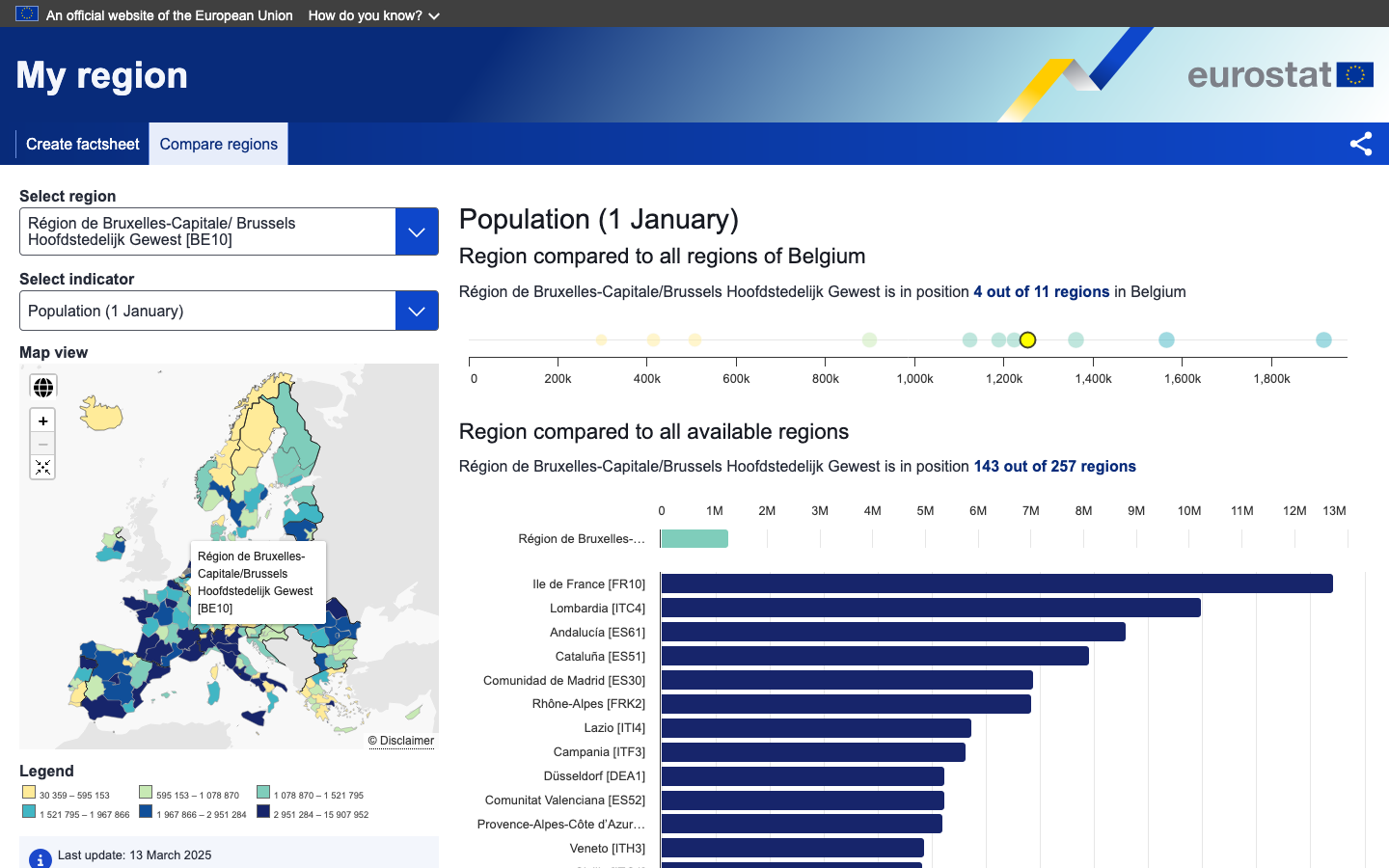Click the Provence-Alpes-Côte d'Azur label
Screen dimensions: 1389x868
pyautogui.click(x=561, y=825)
